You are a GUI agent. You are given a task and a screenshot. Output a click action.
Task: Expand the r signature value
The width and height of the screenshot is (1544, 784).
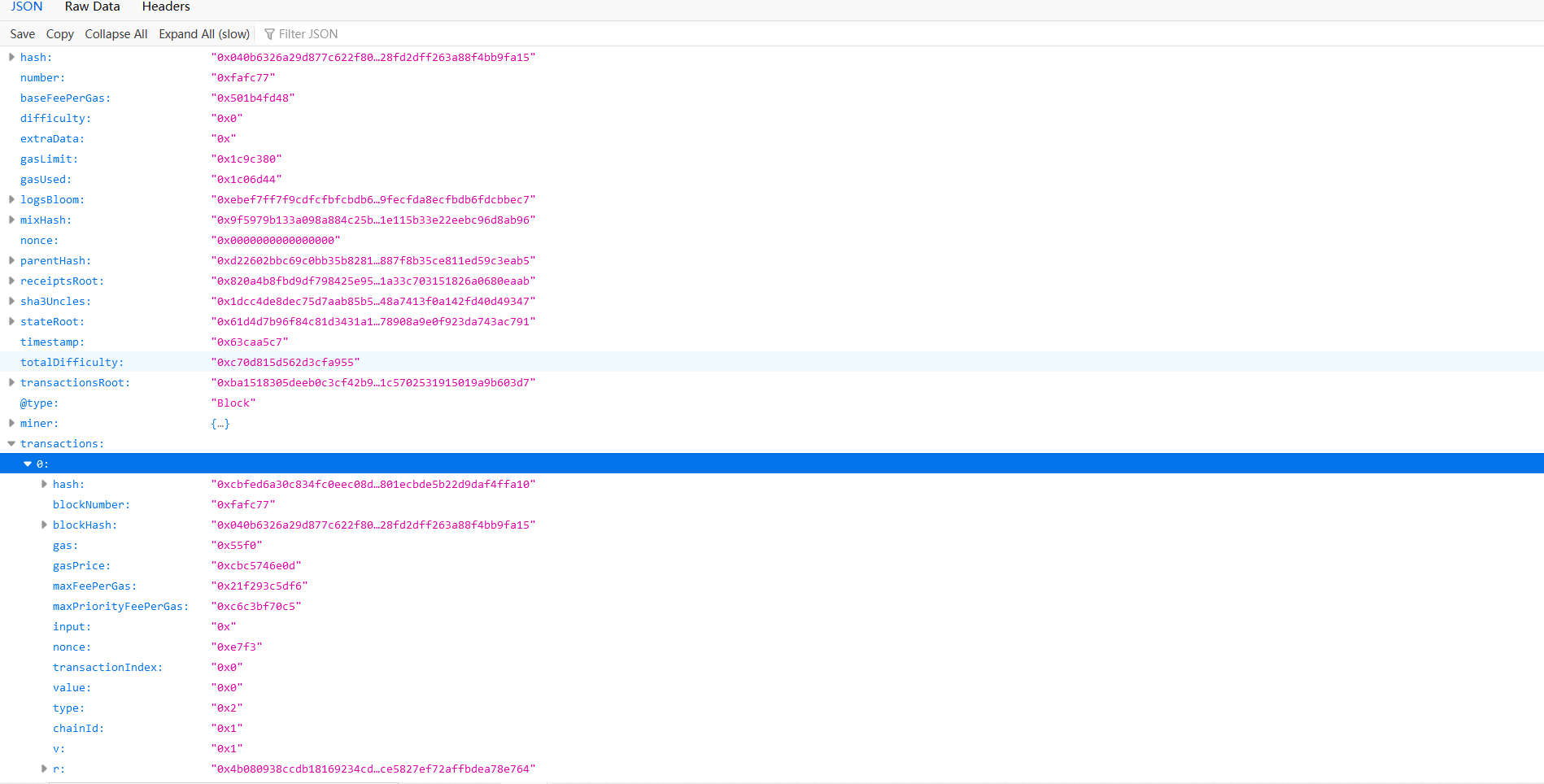coord(45,768)
